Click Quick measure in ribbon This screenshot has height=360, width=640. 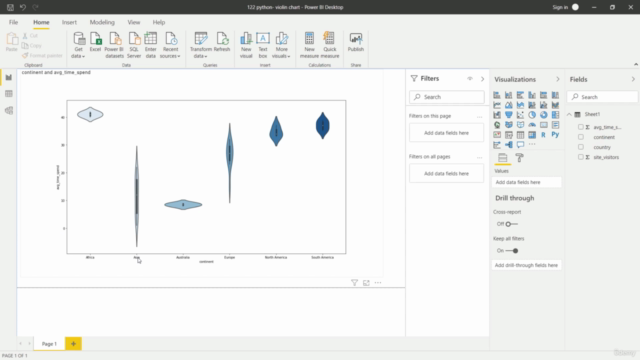[330, 45]
